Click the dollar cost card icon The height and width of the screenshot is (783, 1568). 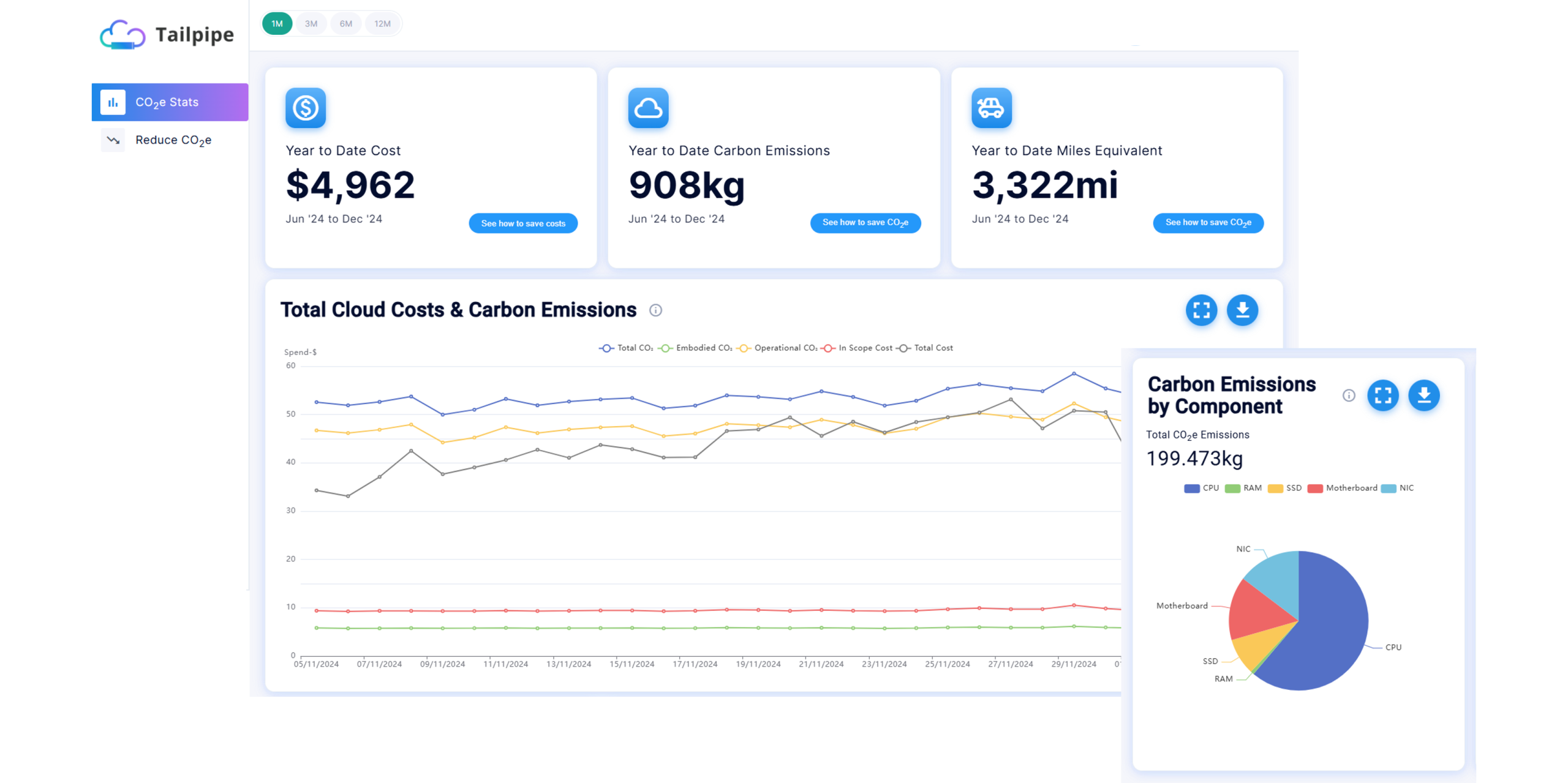click(306, 108)
